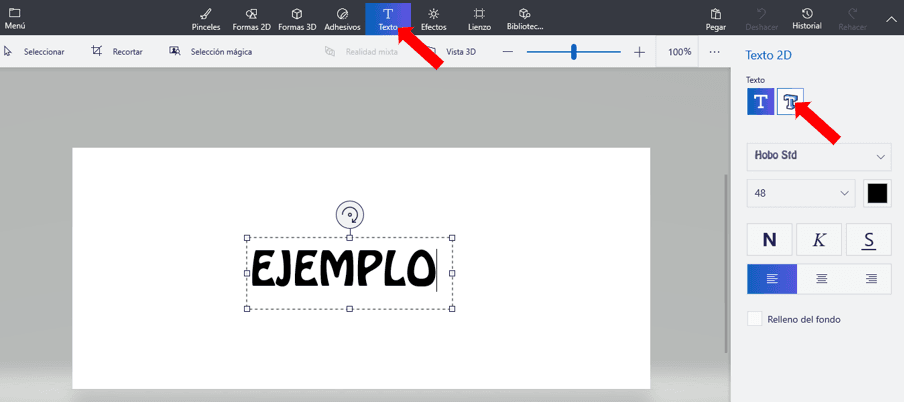The height and width of the screenshot is (402, 904).
Task: Toggle underline S formatting
Action: 869,239
